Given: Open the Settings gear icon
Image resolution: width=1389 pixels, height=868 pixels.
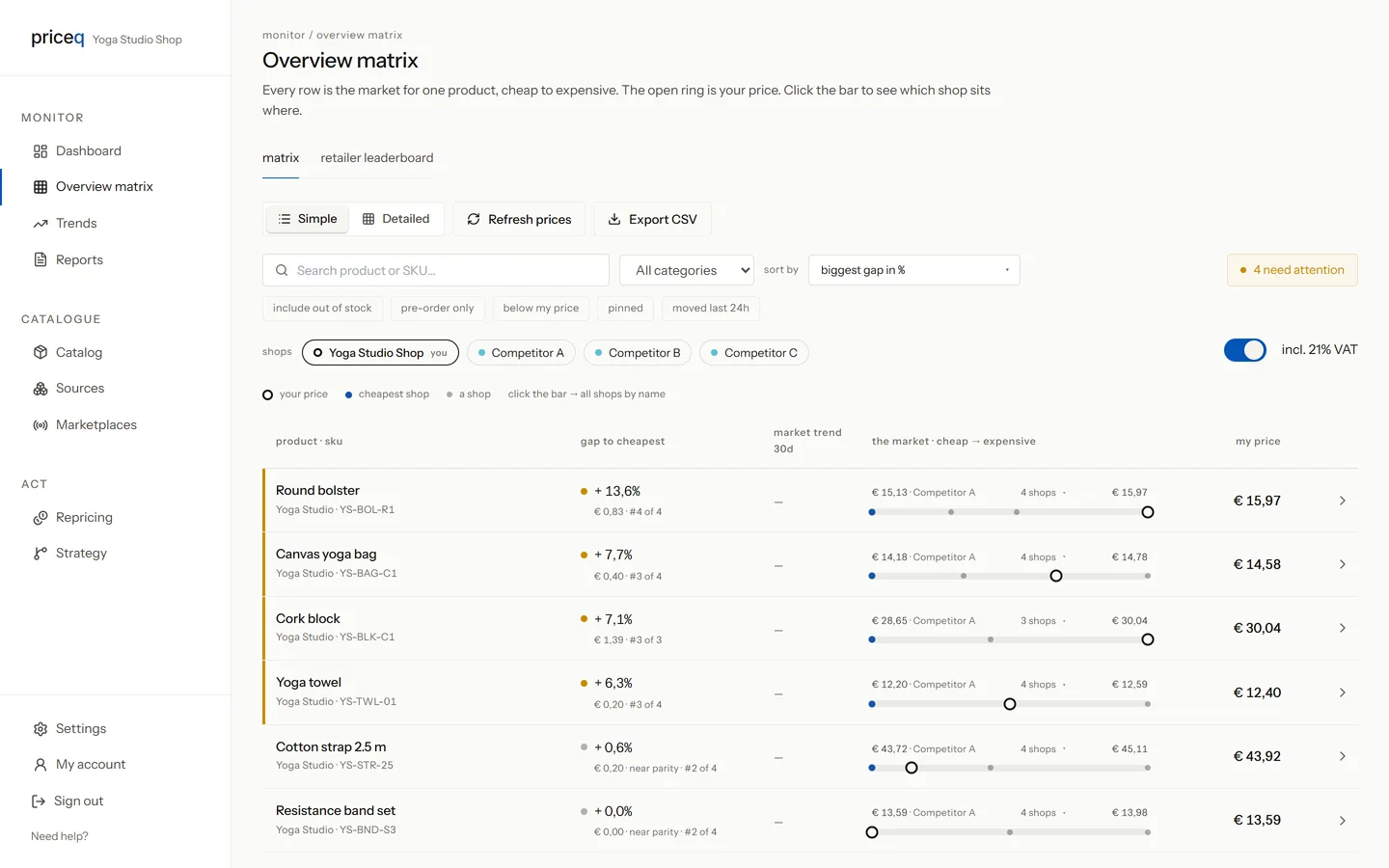Looking at the screenshot, I should [x=41, y=729].
